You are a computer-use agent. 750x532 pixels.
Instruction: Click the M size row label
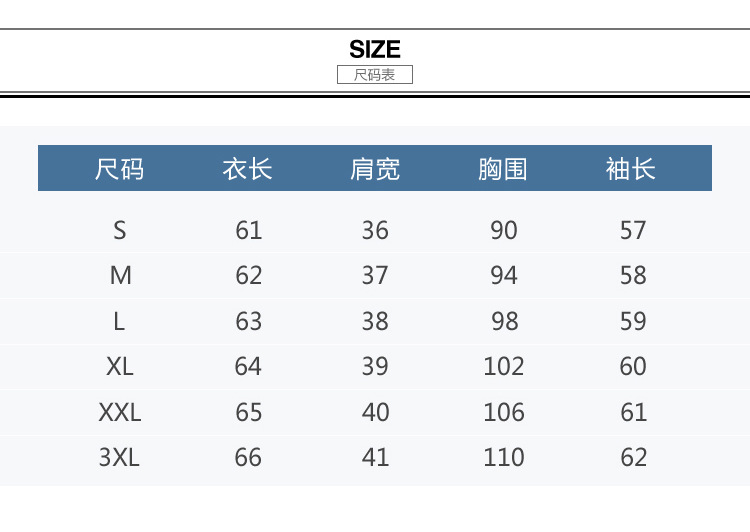120,275
